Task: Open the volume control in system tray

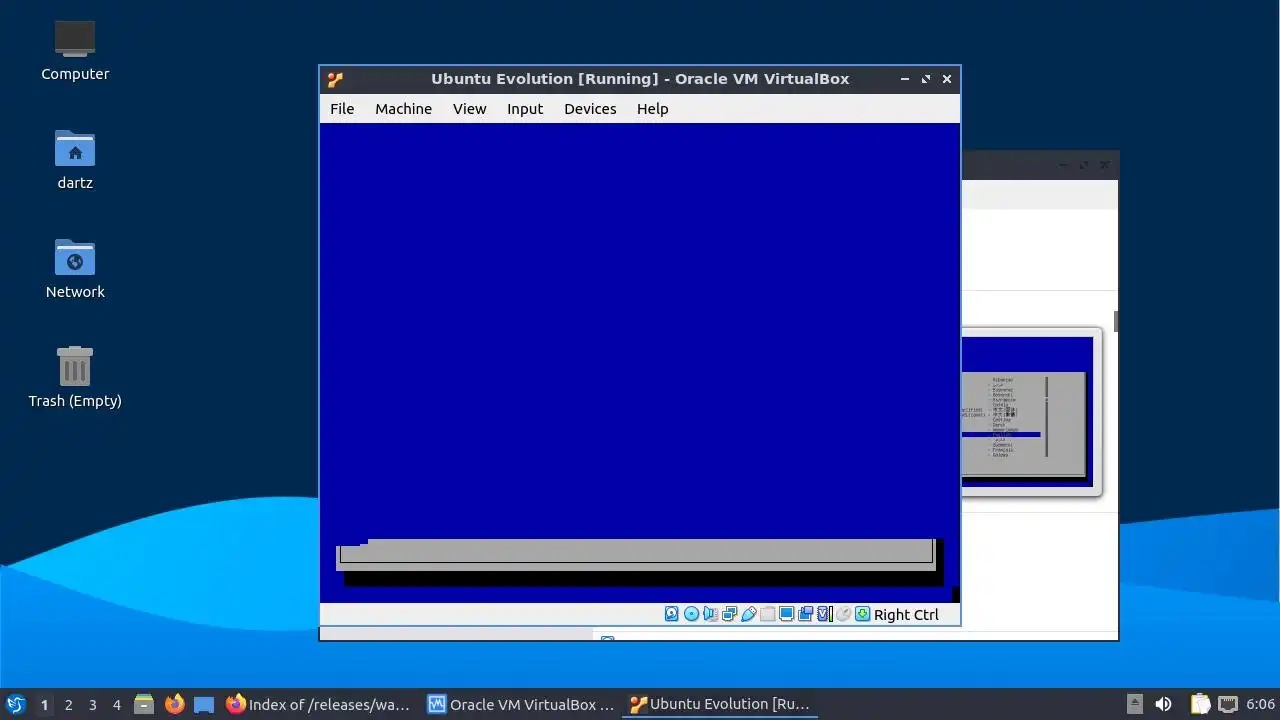Action: click(x=1163, y=704)
